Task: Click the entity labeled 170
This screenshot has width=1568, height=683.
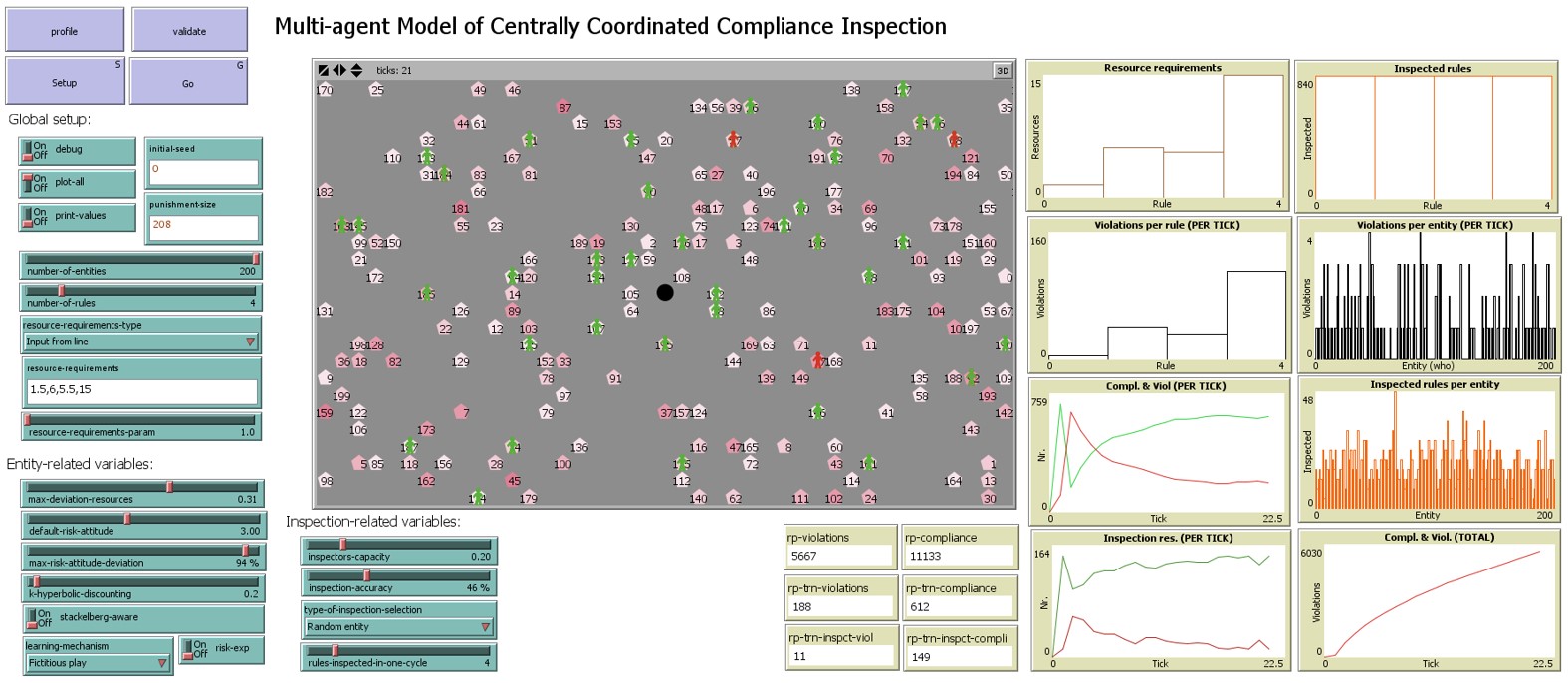Action: [x=325, y=90]
